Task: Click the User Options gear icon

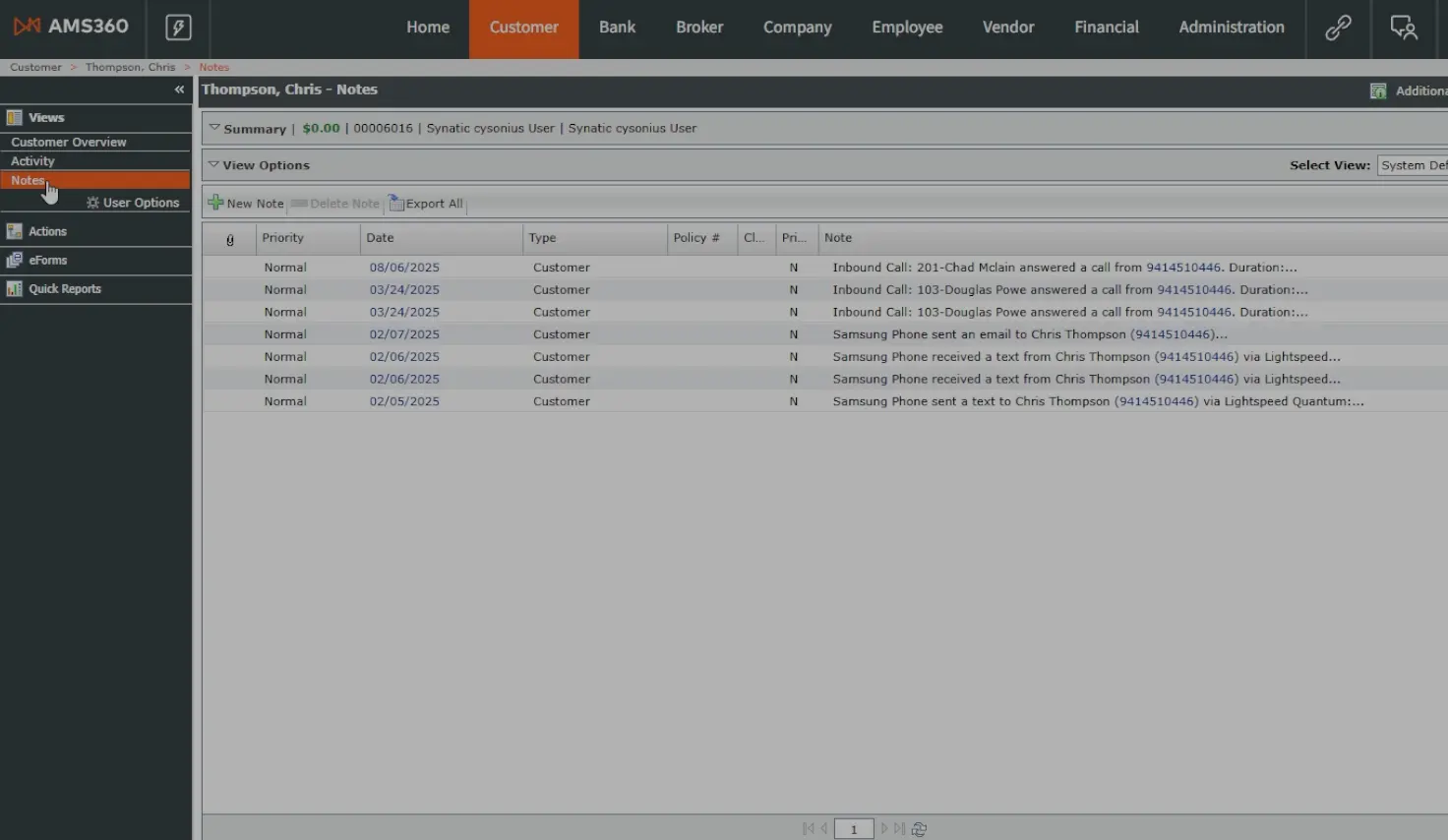Action: [x=92, y=203]
